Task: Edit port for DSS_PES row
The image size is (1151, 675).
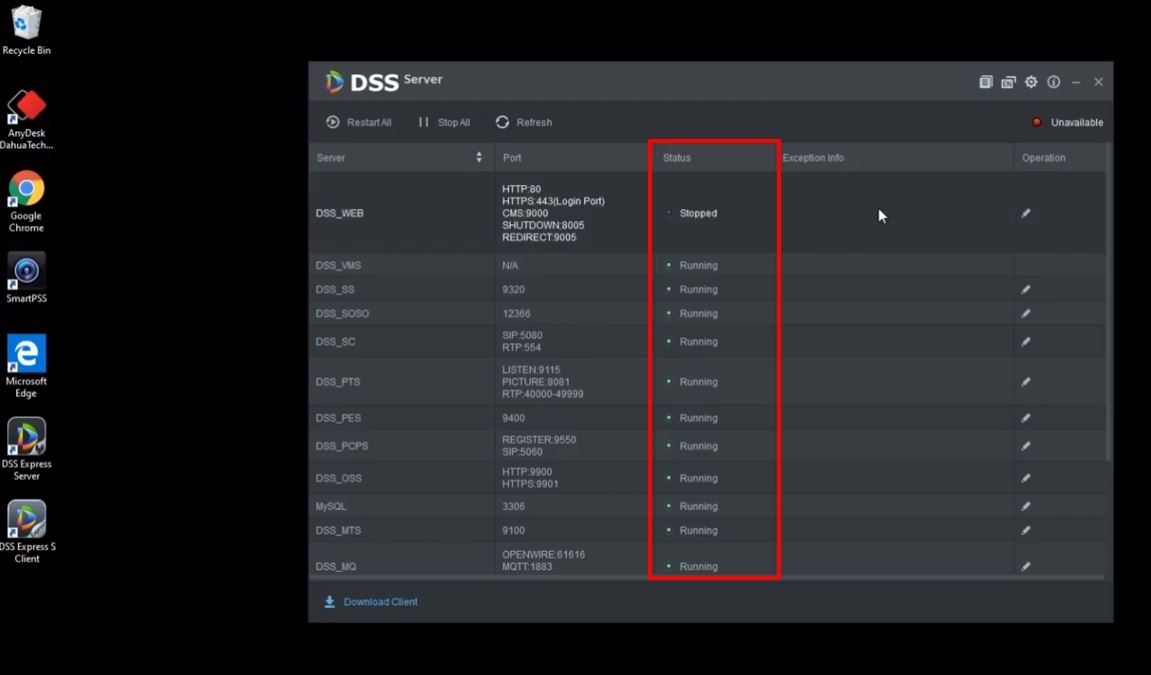Action: pyautogui.click(x=1025, y=418)
